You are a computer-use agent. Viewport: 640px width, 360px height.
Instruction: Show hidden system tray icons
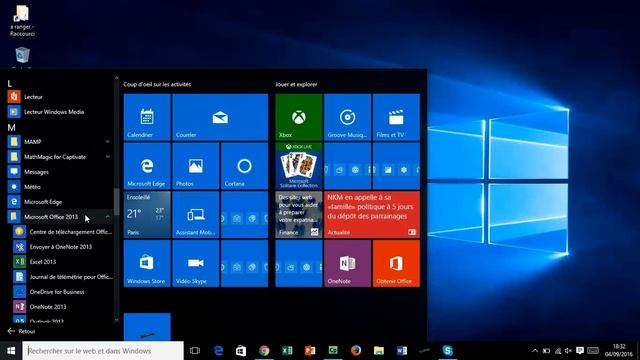(535, 351)
